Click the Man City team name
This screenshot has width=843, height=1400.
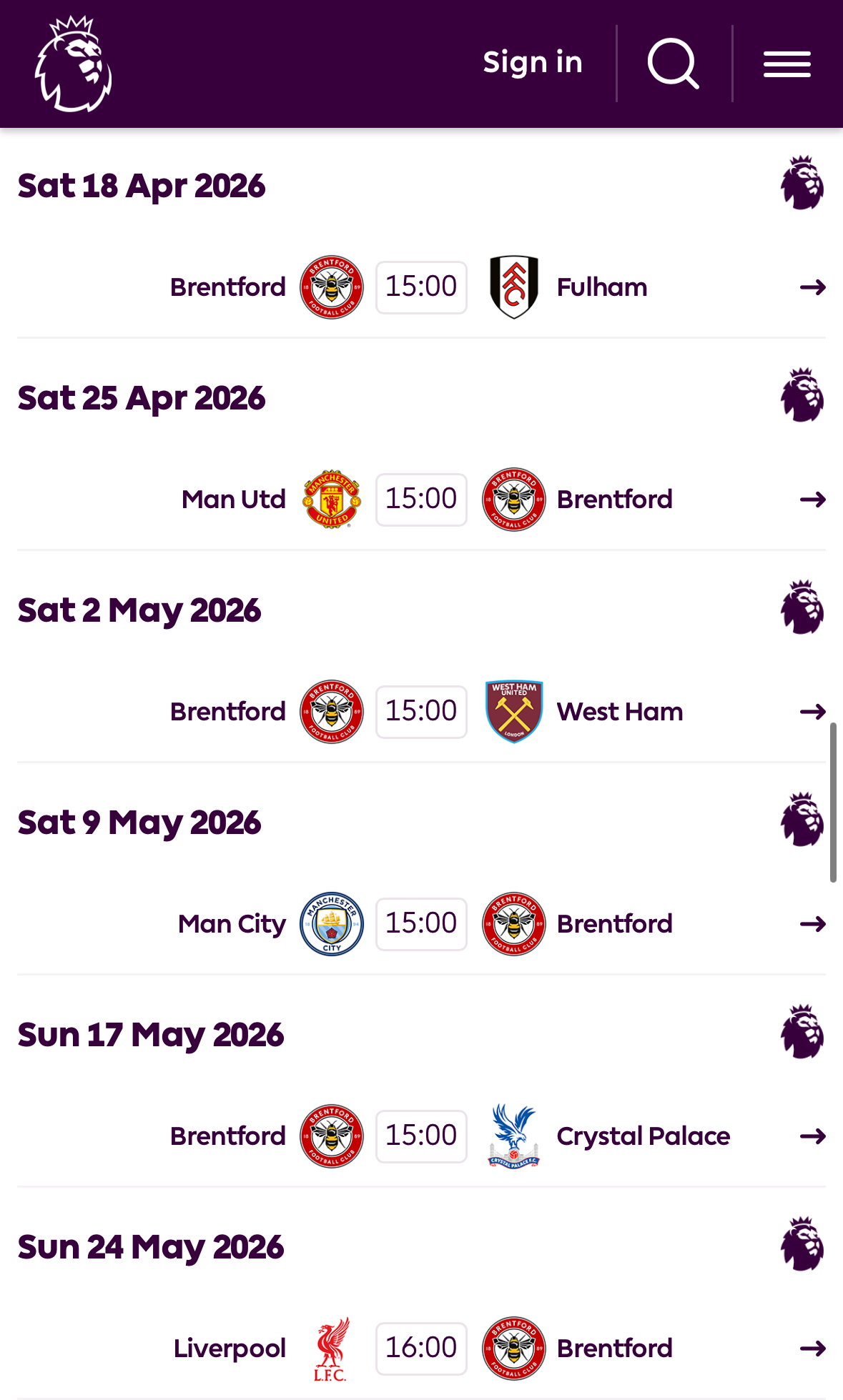pos(232,924)
